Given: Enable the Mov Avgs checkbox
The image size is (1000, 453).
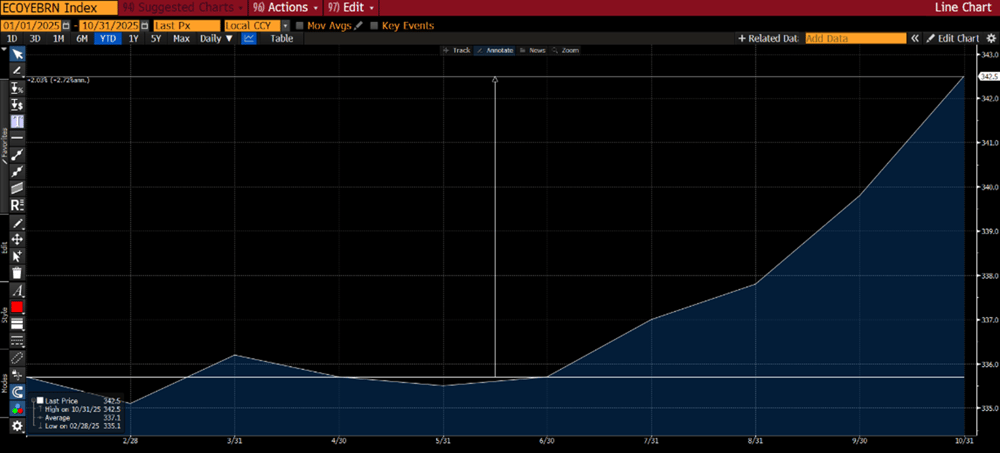Looking at the screenshot, I should pos(300,24).
